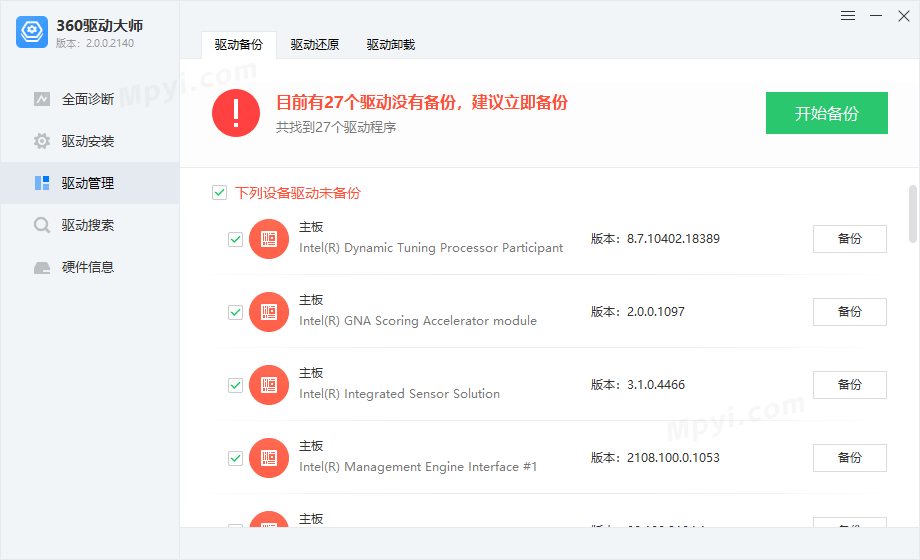Click the 全面诊断 chart icon in sidebar
The image size is (920, 560).
pyautogui.click(x=42, y=99)
